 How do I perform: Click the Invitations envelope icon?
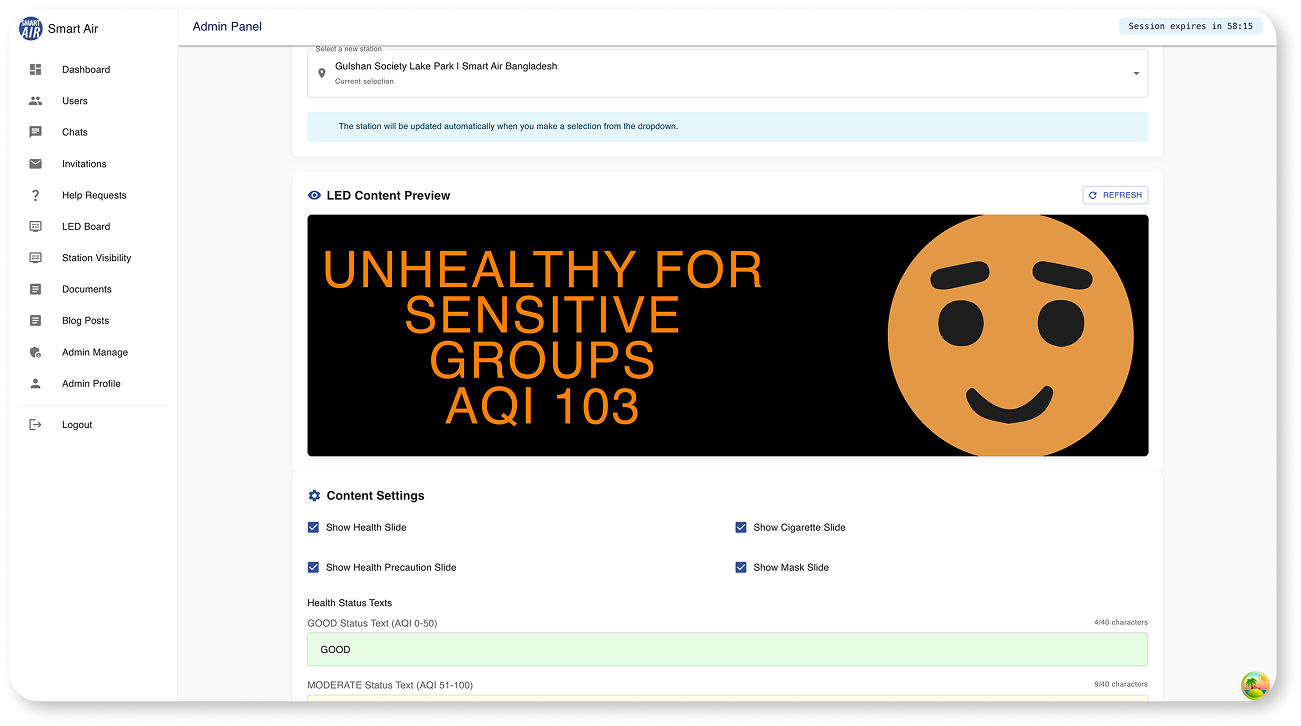pyautogui.click(x=36, y=164)
